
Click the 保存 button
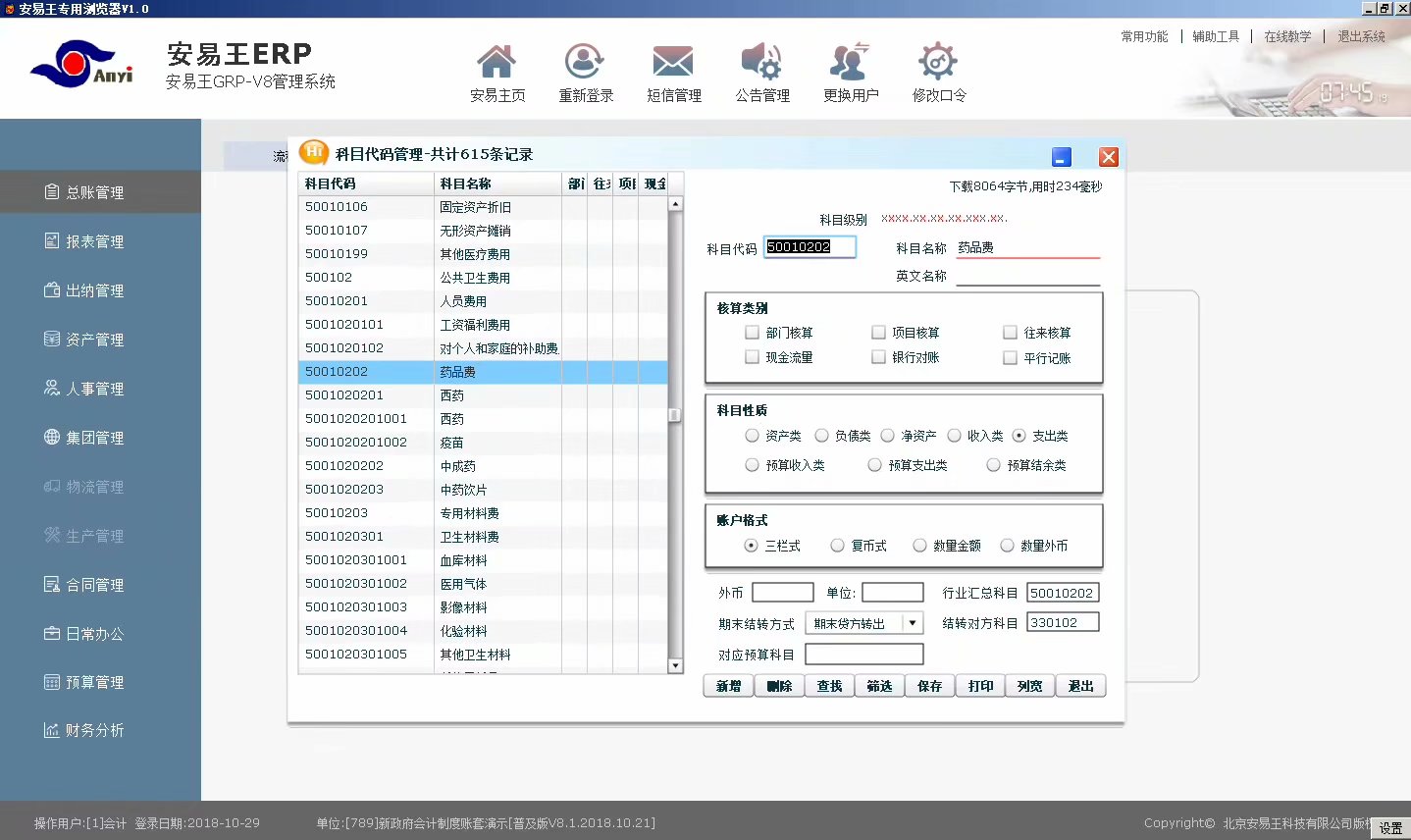pos(929,686)
